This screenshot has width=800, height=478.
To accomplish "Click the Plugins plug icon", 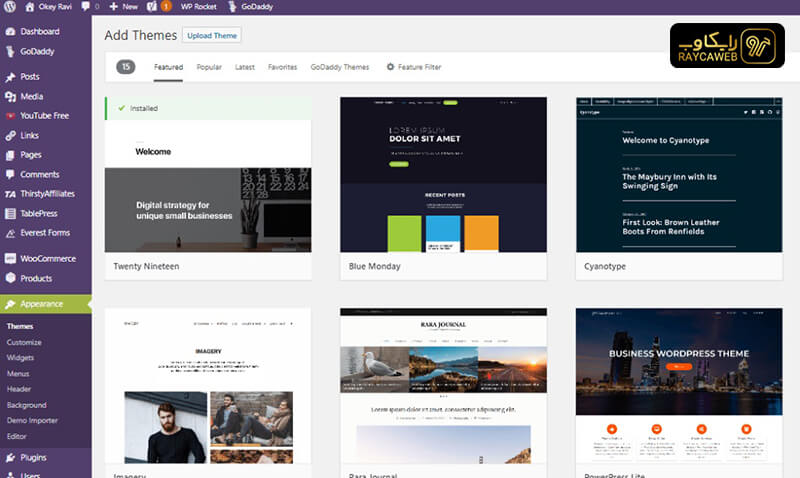I will [x=10, y=458].
